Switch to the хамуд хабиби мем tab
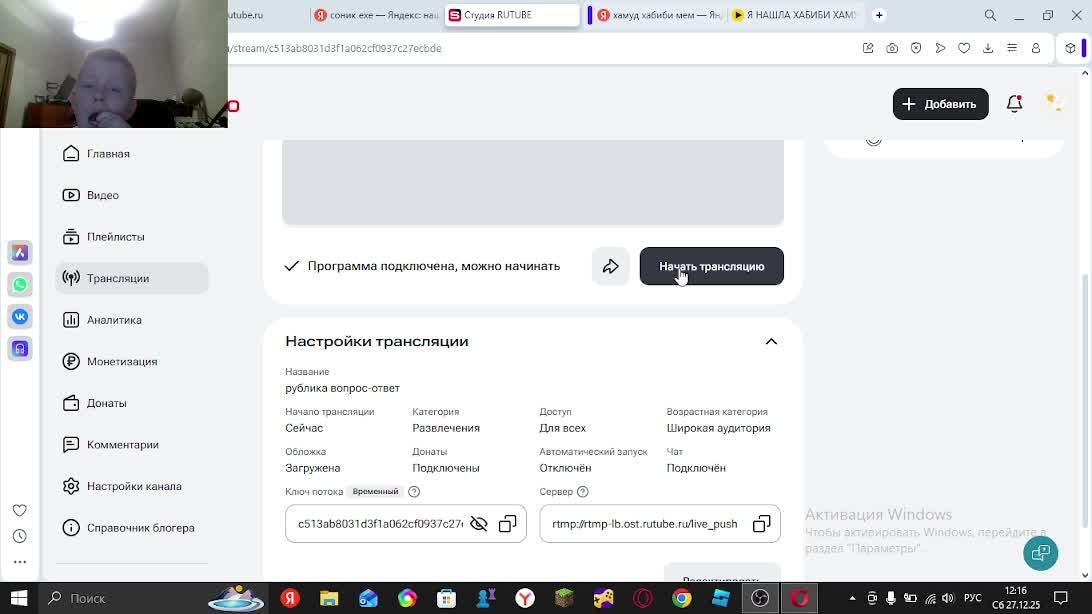The image size is (1092, 614). tap(659, 15)
